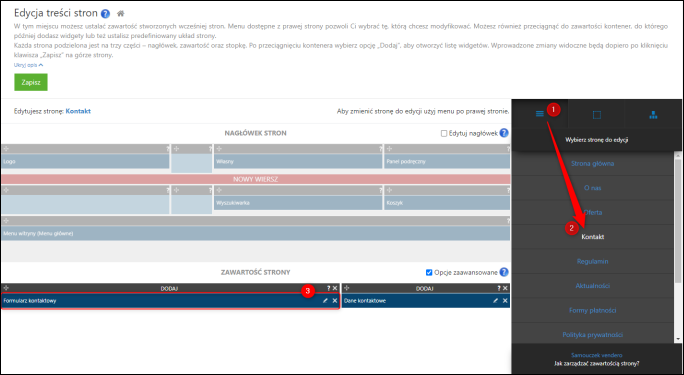Click help icon next to Opcje zaawansowane
The height and width of the screenshot is (375, 684).
[x=504, y=272]
